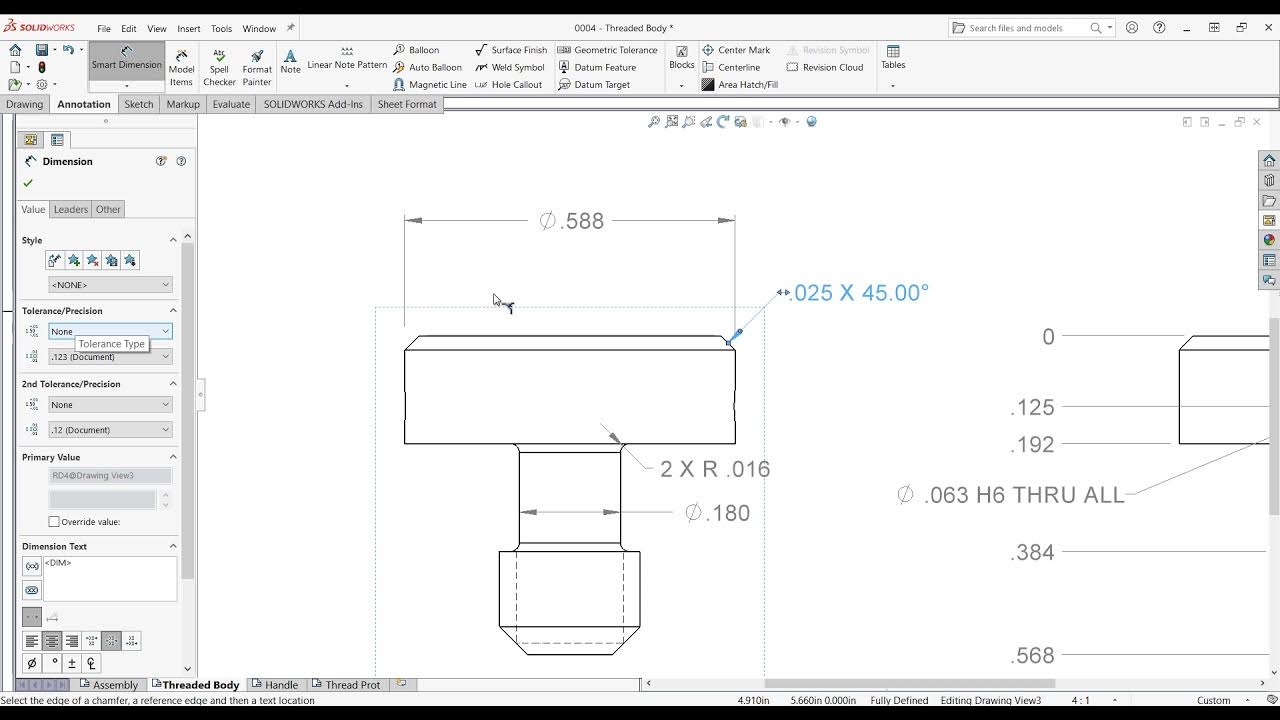Open the Geometric Tolerance tool
The image size is (1280, 720).
(607, 50)
